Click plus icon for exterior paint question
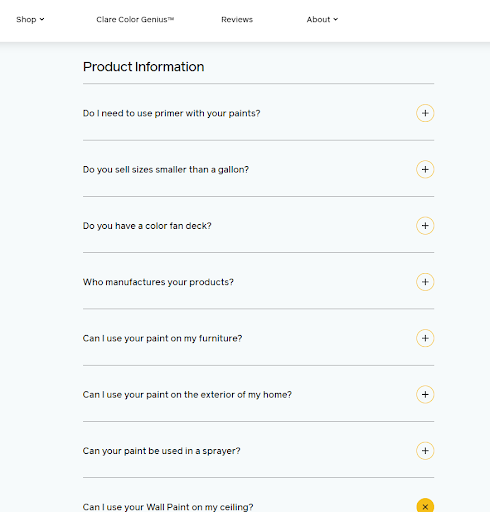The width and height of the screenshot is (490, 512). click(x=425, y=395)
